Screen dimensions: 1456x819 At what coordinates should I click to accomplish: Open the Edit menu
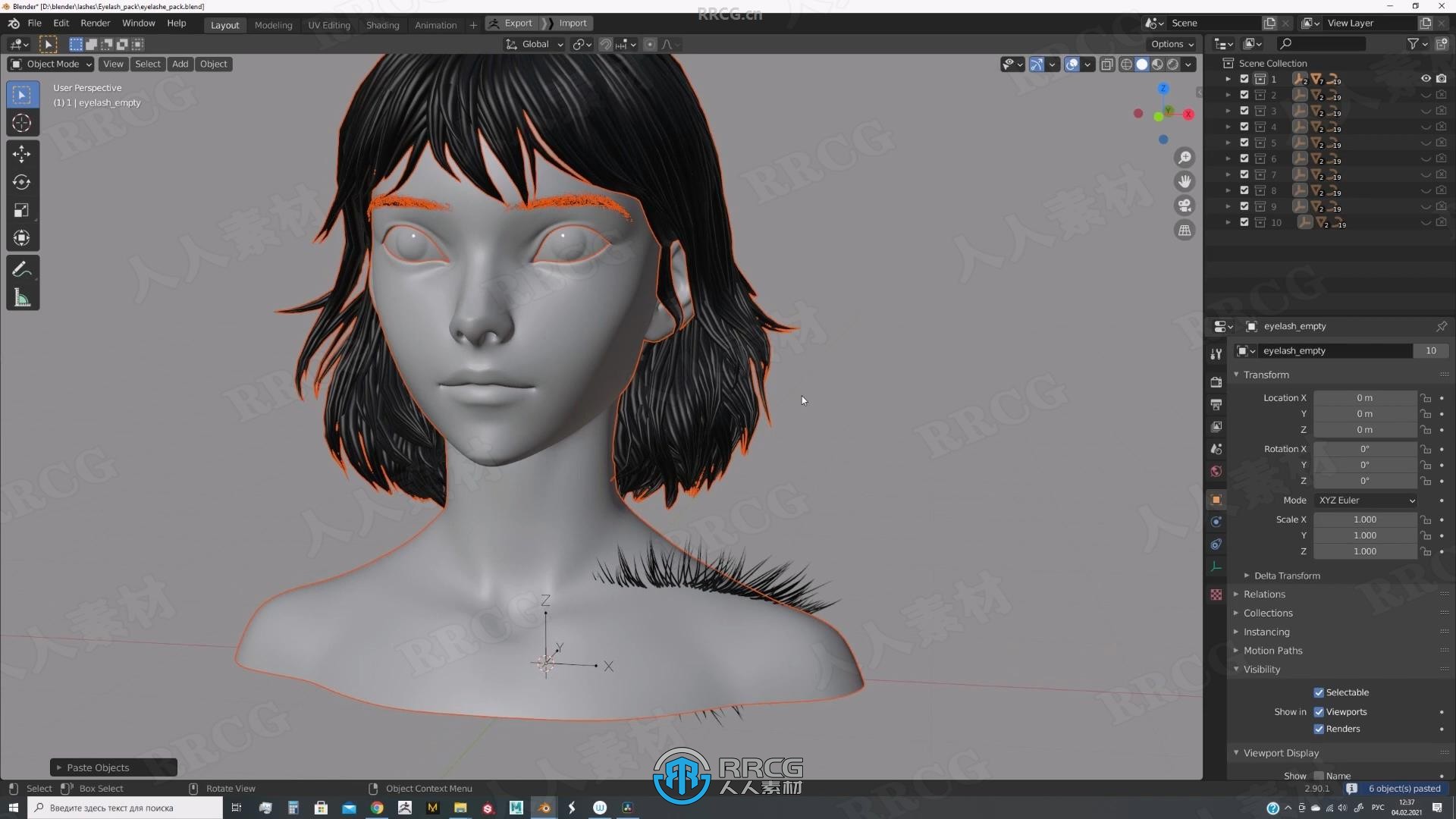click(61, 24)
